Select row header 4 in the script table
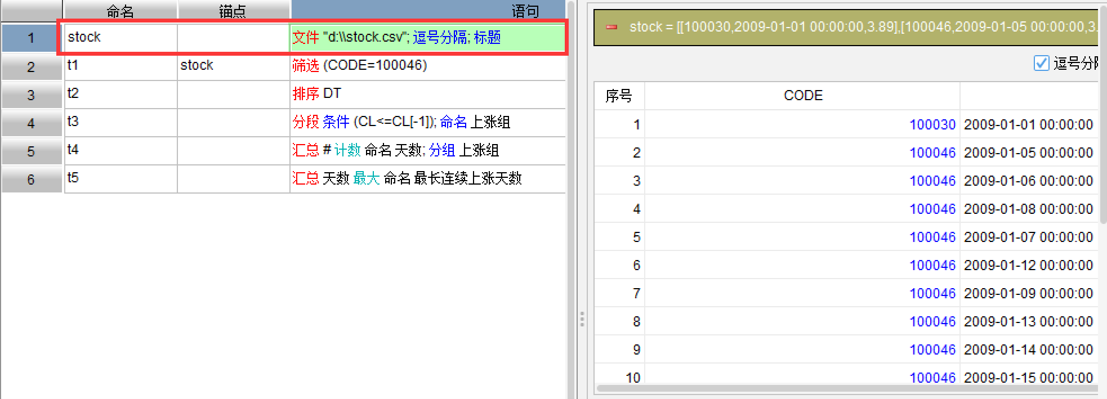Screen dimensions: 1107x399 pyautogui.click(x=31, y=123)
